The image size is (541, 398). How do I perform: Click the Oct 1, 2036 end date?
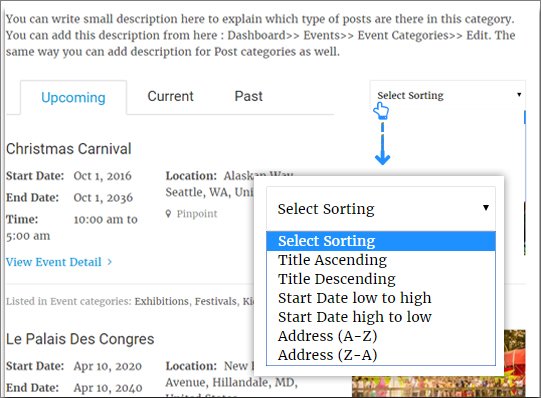[103, 198]
